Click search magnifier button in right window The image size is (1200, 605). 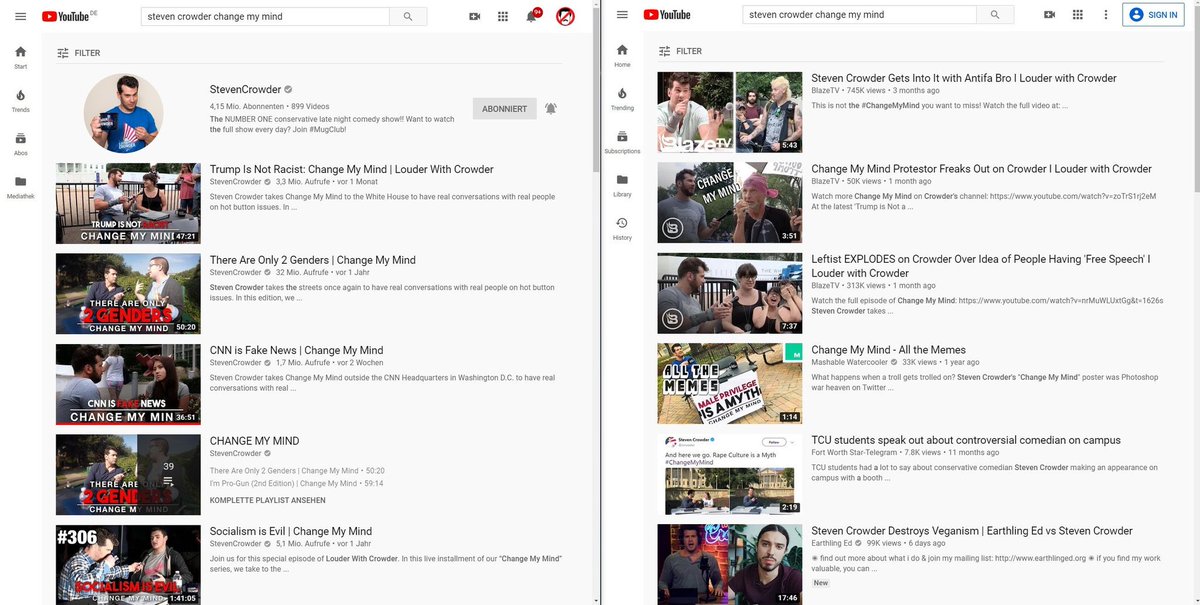pyautogui.click(x=994, y=14)
